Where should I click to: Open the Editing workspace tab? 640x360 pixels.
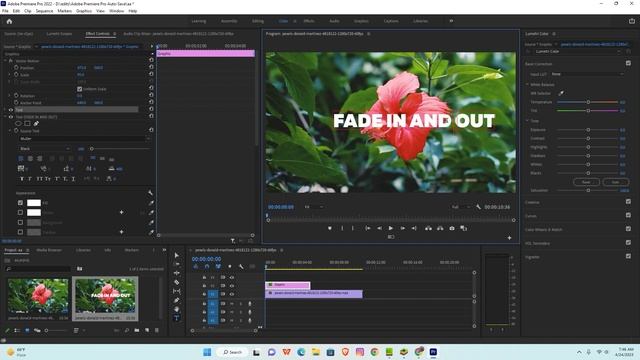point(258,21)
